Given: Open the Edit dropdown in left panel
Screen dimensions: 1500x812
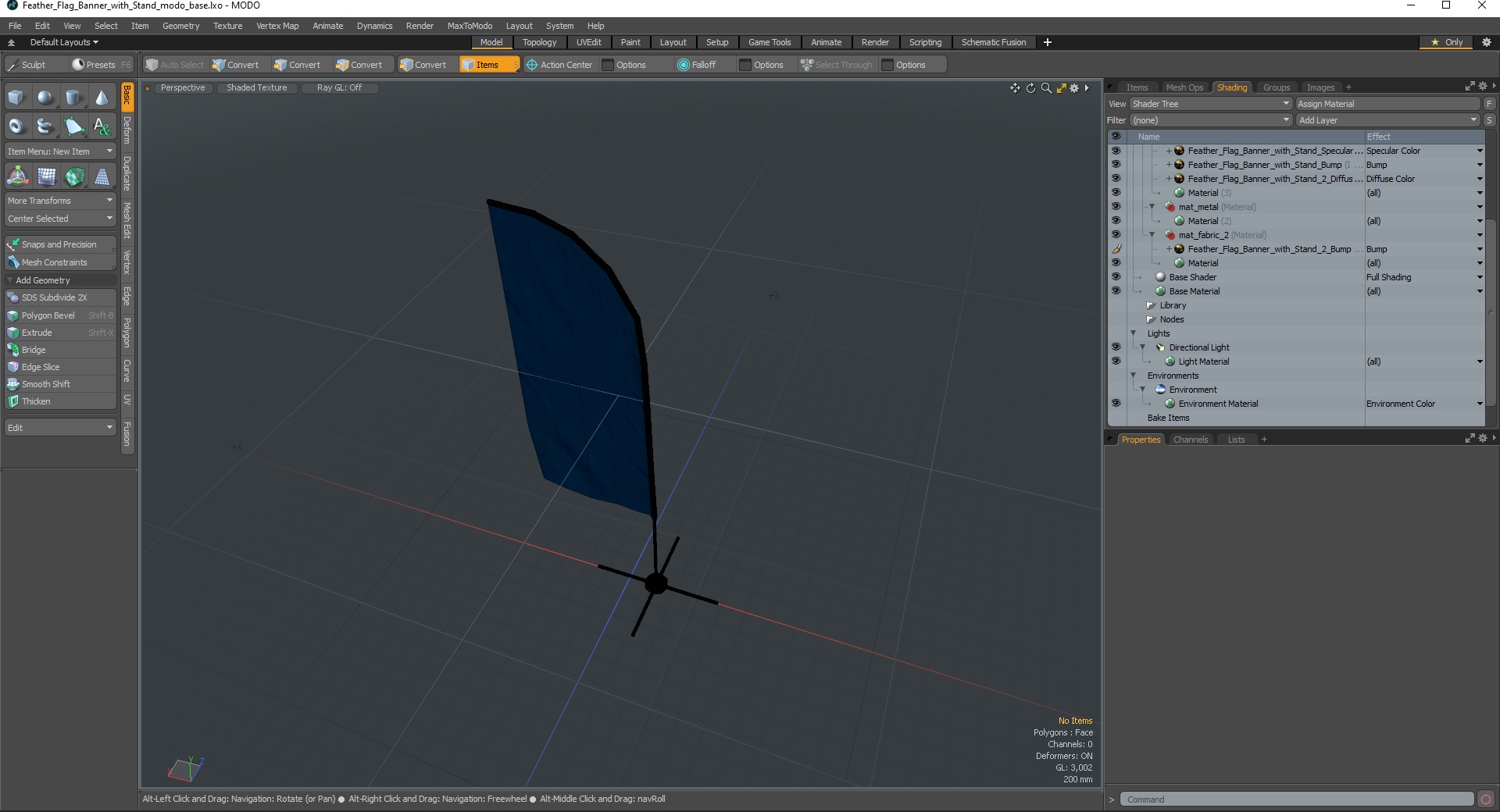Looking at the screenshot, I should pos(60,428).
